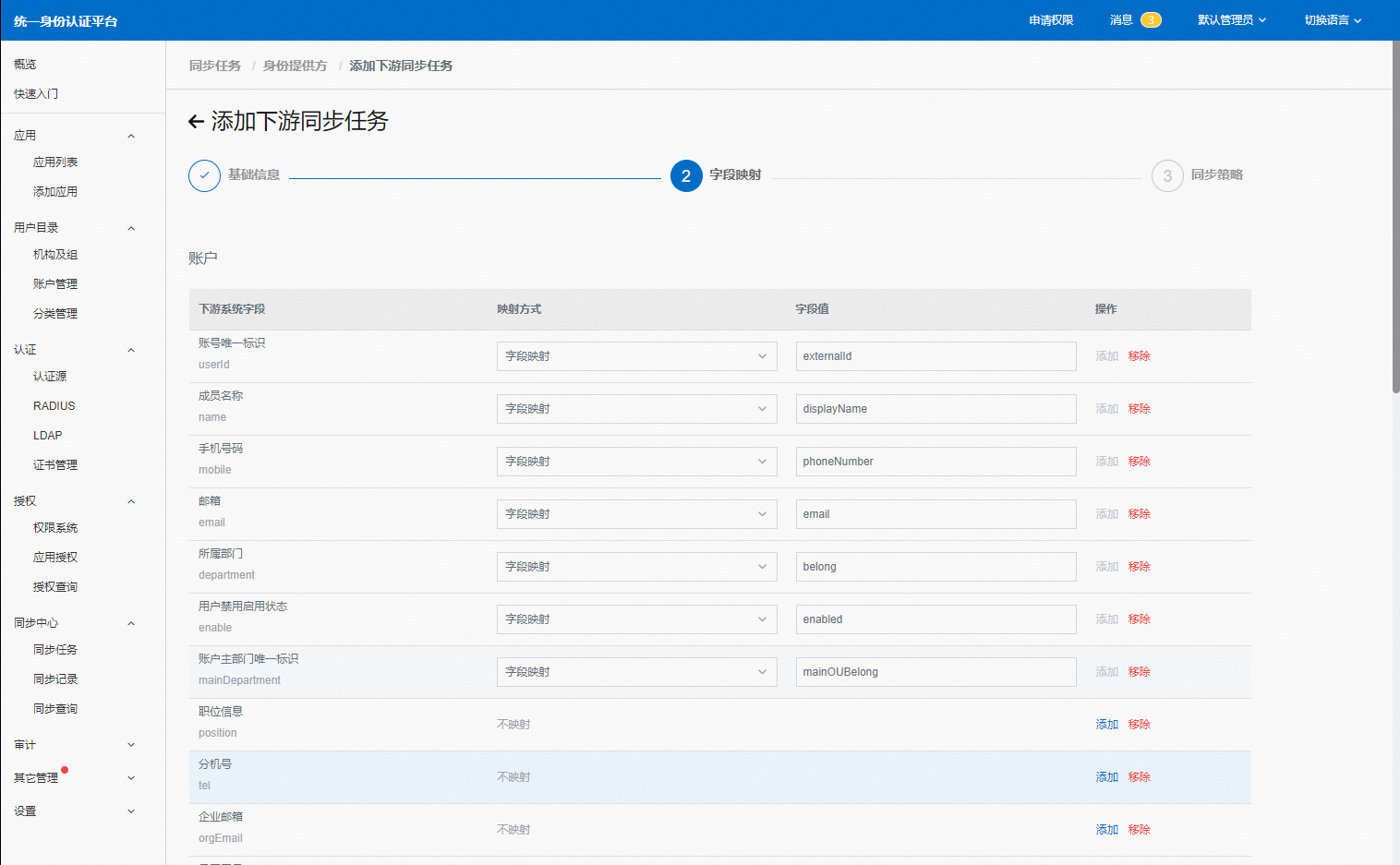1400x865 pixels.
Task: Click the page vertical scrollbar
Action: click(1394, 222)
